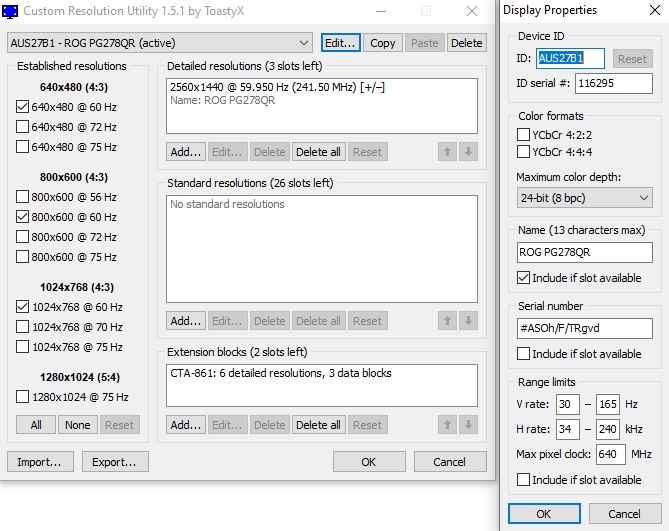The height and width of the screenshot is (531, 669).
Task: Click the Export button
Action: [114, 462]
